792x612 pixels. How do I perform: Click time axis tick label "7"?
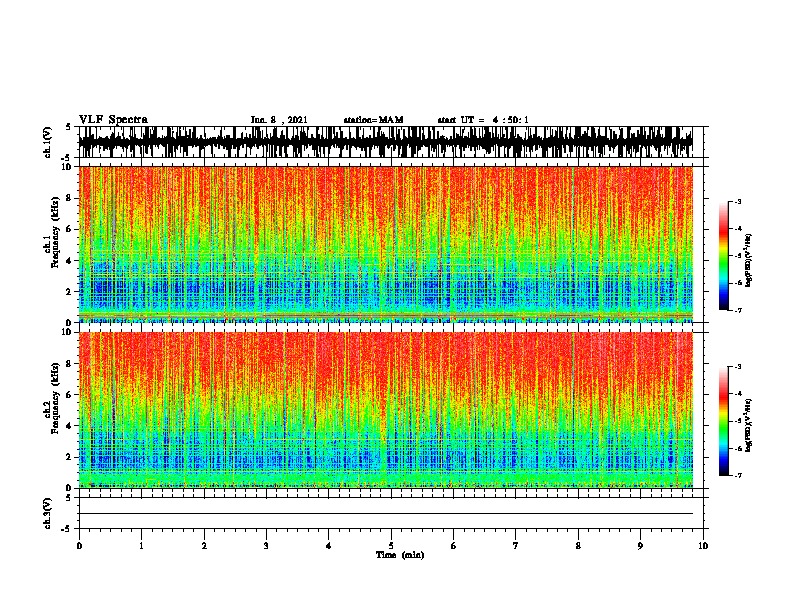[516, 546]
